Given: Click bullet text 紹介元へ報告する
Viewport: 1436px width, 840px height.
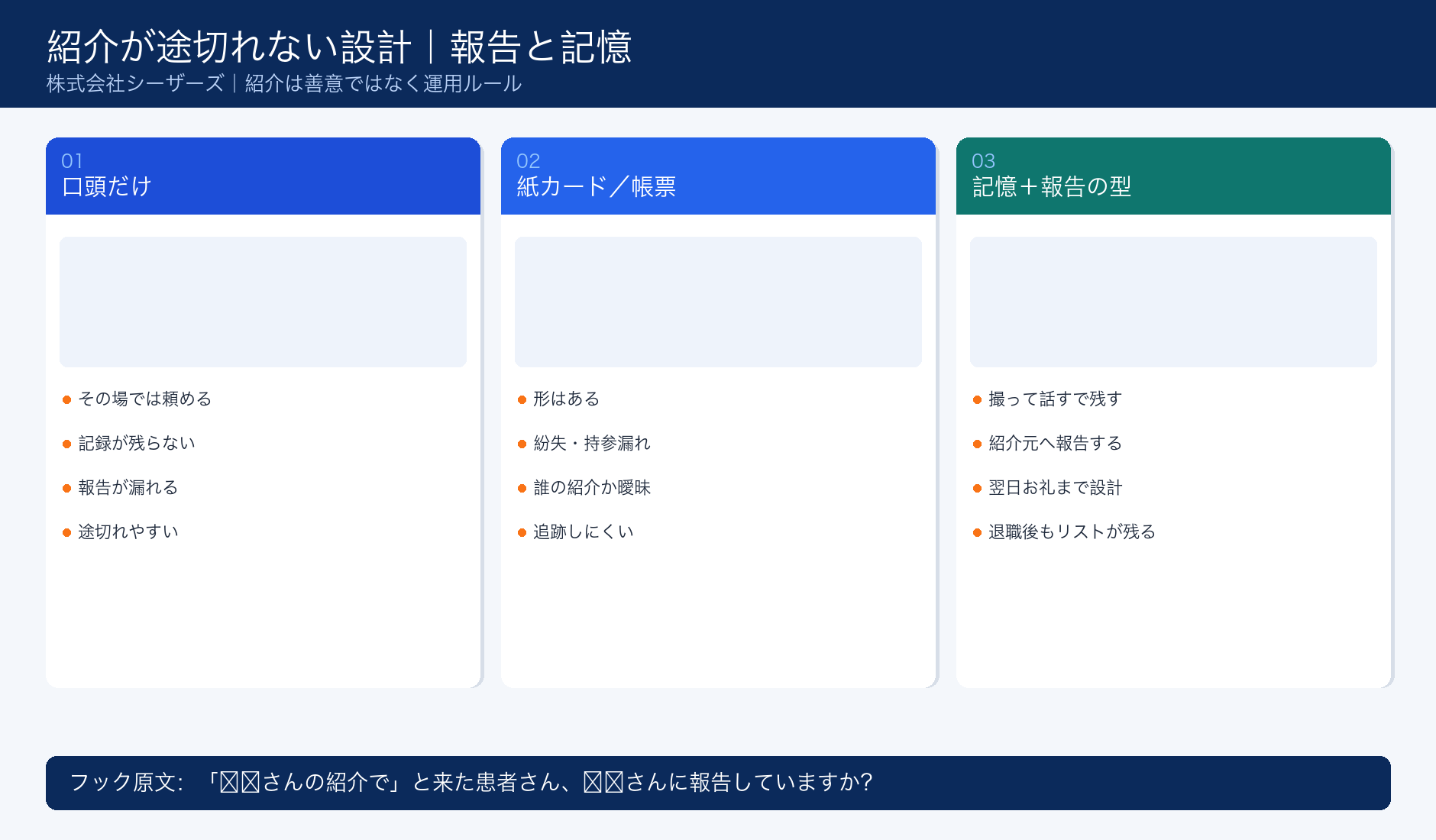Looking at the screenshot, I should click(1056, 443).
